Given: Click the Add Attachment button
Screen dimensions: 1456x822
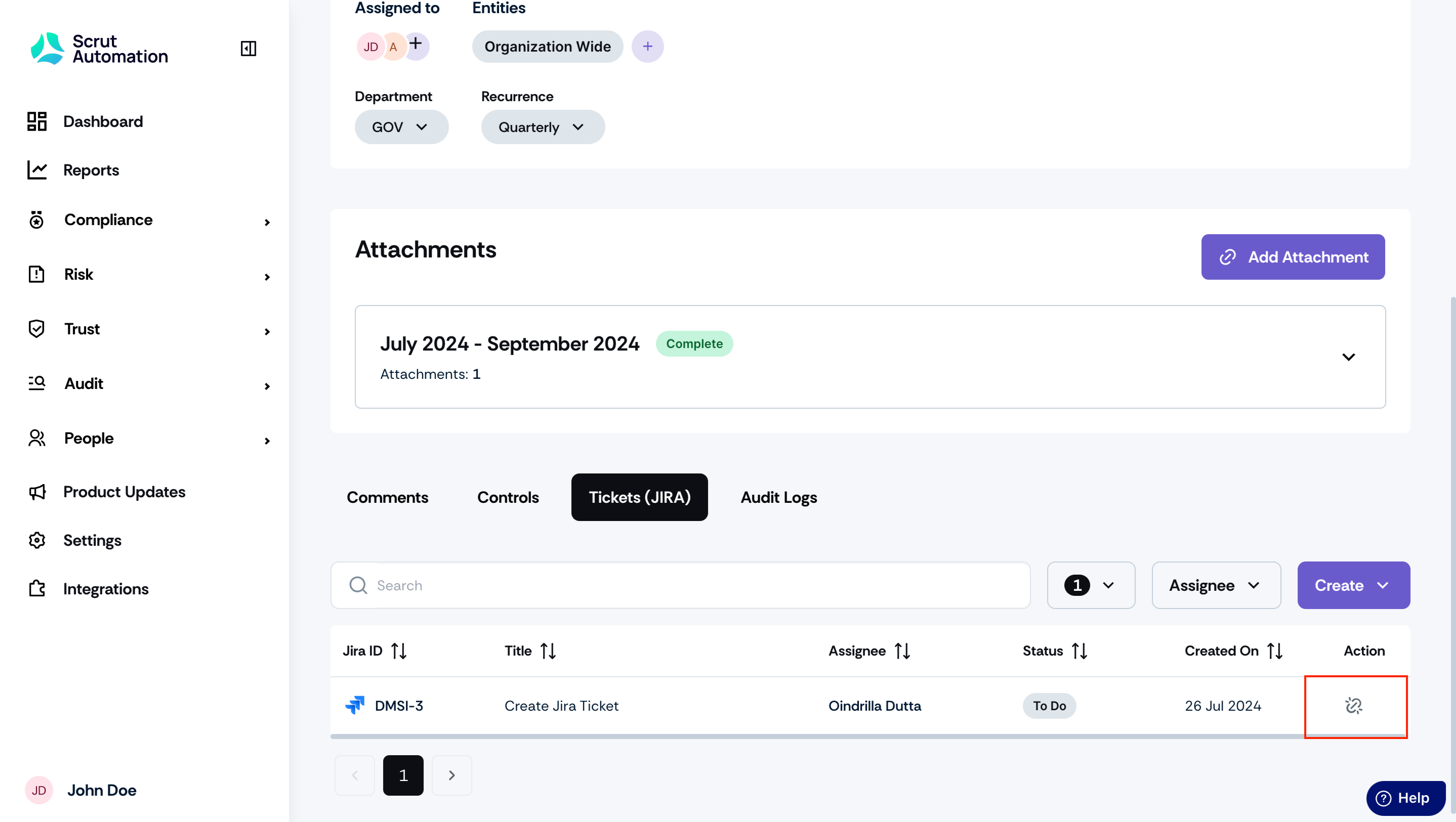Looking at the screenshot, I should 1293,257.
